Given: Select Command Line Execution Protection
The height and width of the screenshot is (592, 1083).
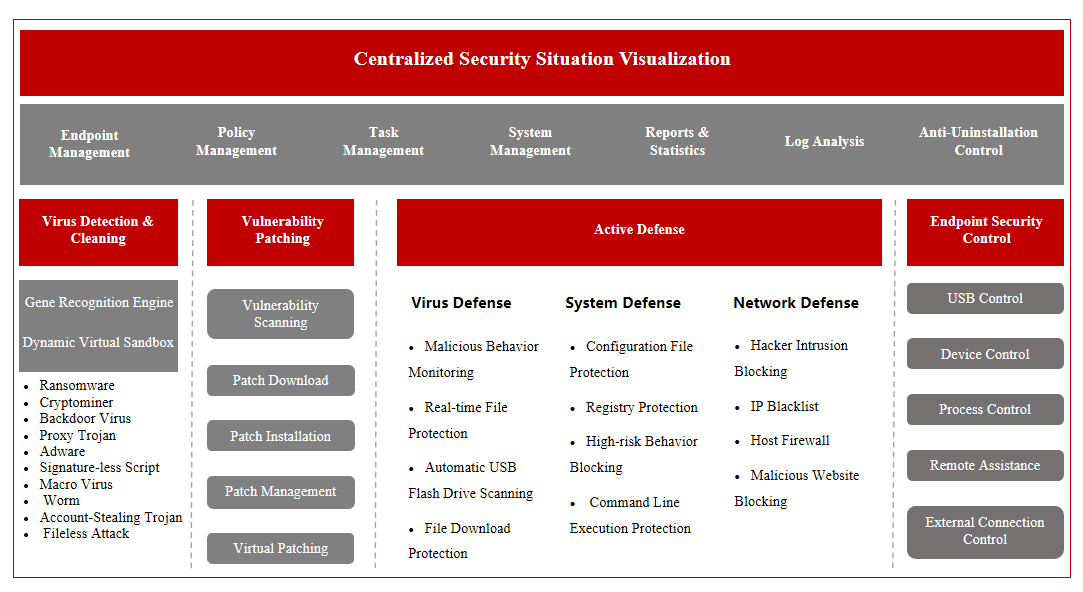Looking at the screenshot, I should click(630, 515).
